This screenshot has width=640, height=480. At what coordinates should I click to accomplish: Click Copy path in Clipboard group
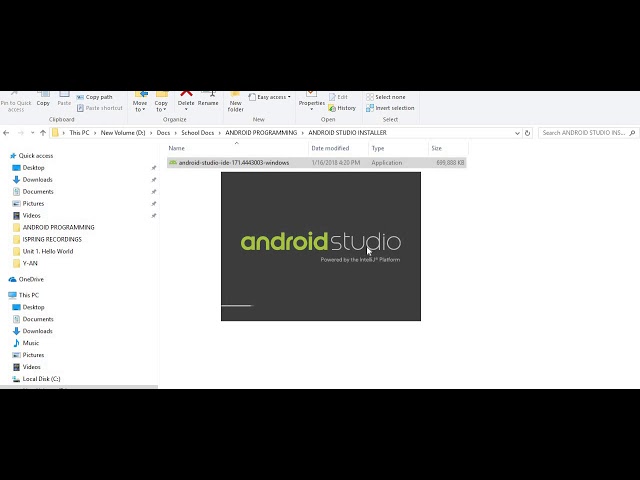(x=95, y=97)
